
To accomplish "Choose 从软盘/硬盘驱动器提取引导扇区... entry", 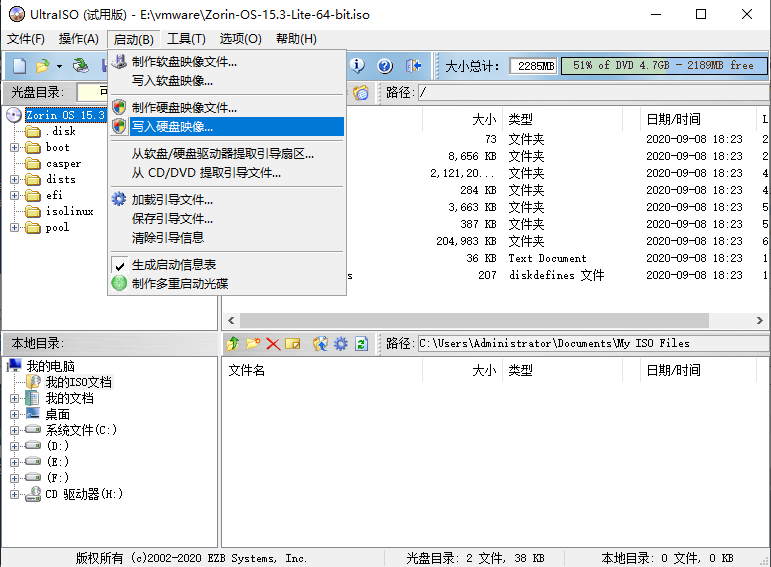I will coord(226,153).
